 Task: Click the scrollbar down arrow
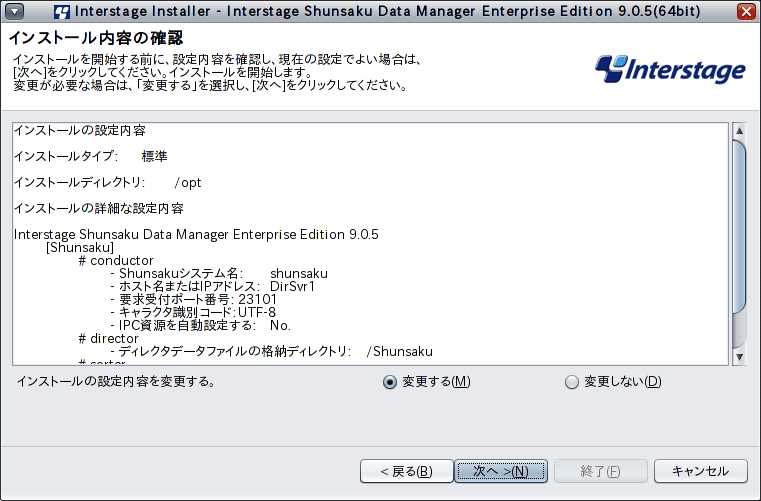[x=739, y=357]
